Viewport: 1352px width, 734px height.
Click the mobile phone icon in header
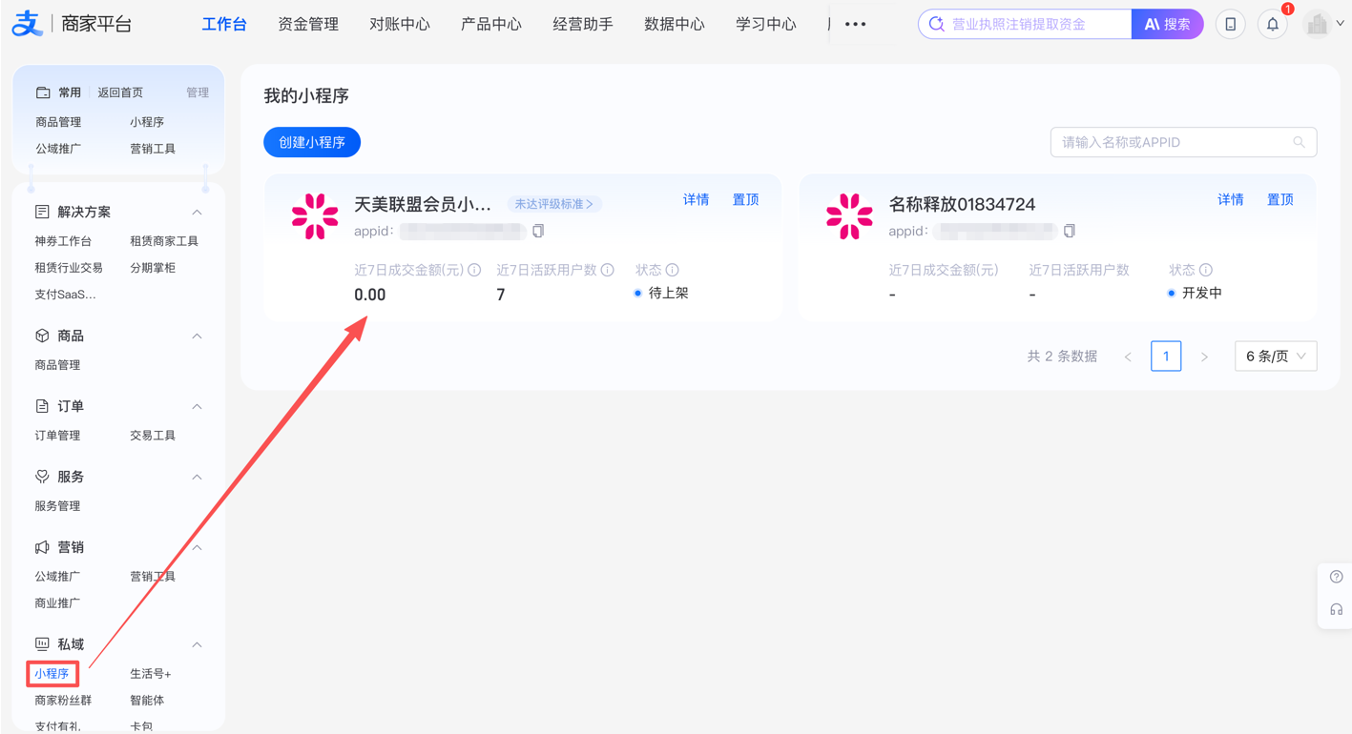click(x=1230, y=24)
